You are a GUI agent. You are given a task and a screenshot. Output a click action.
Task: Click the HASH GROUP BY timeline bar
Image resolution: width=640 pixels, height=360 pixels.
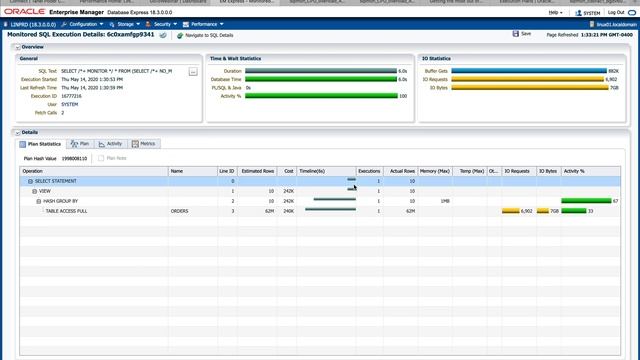(x=335, y=199)
